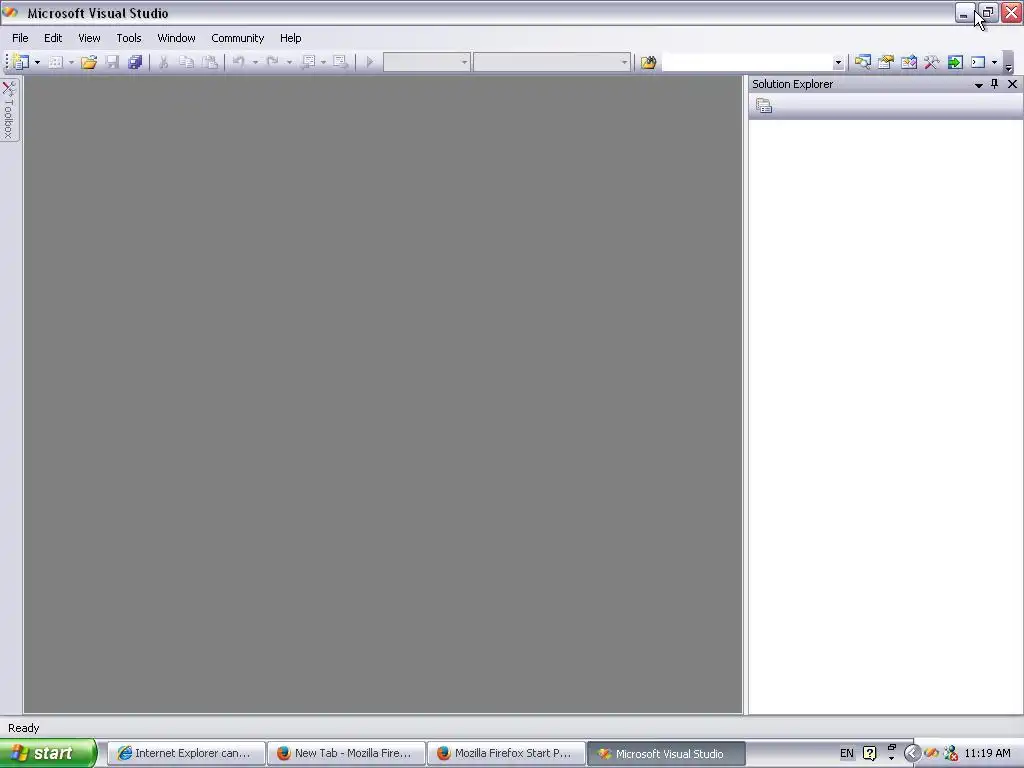The width and height of the screenshot is (1024, 768).
Task: Close the Solution Explorer panel
Action: coord(1012,84)
